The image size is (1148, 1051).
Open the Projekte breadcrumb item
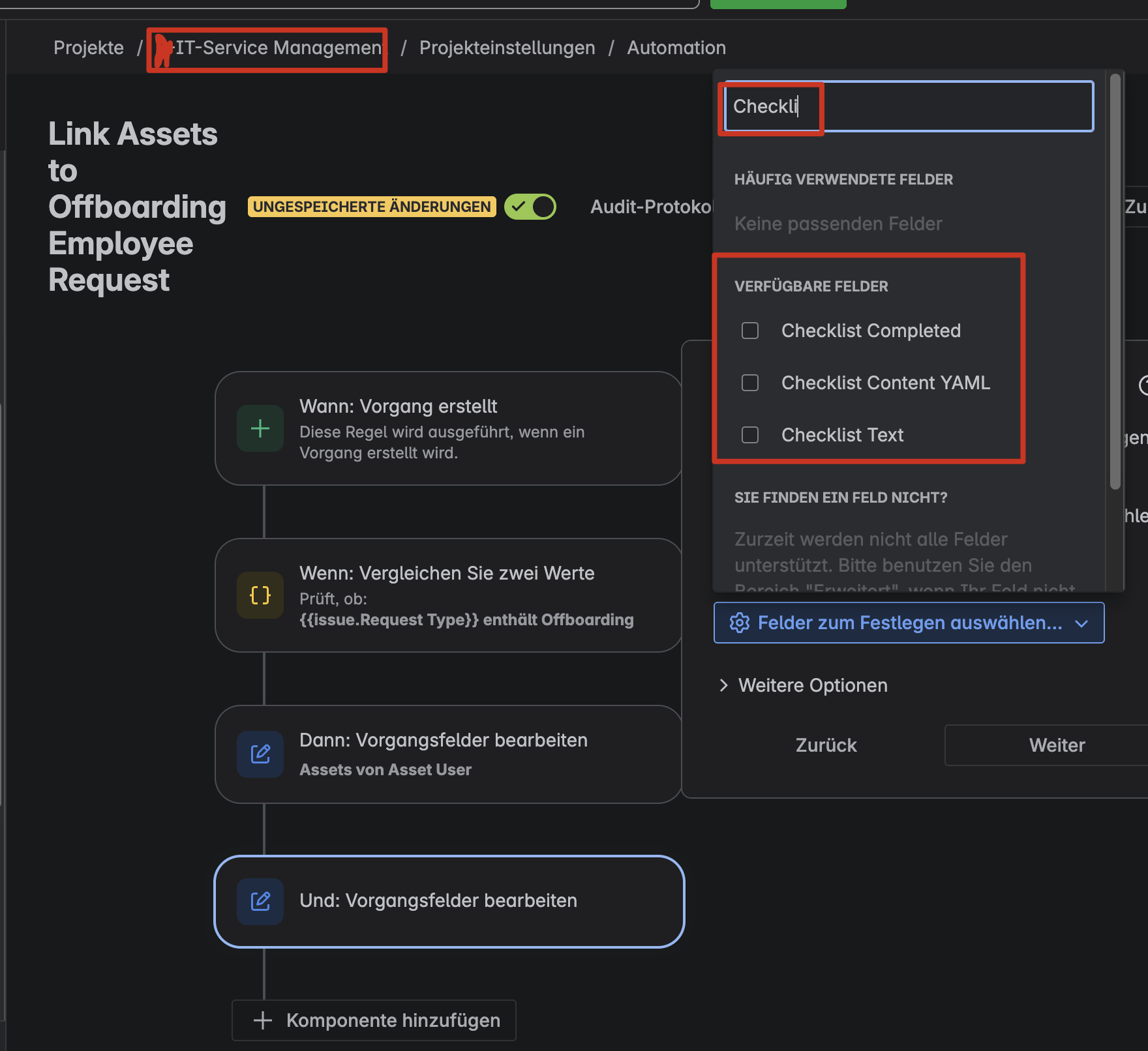[89, 47]
